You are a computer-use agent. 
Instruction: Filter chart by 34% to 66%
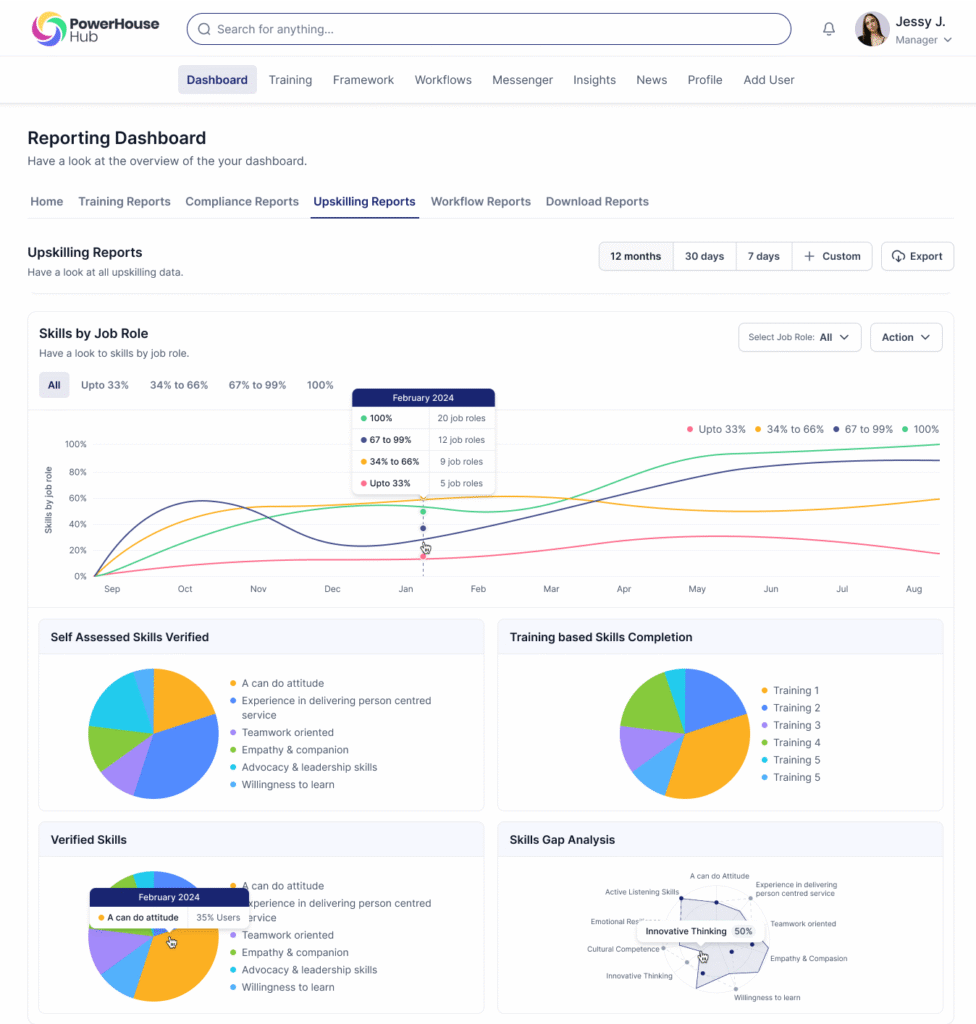178,385
